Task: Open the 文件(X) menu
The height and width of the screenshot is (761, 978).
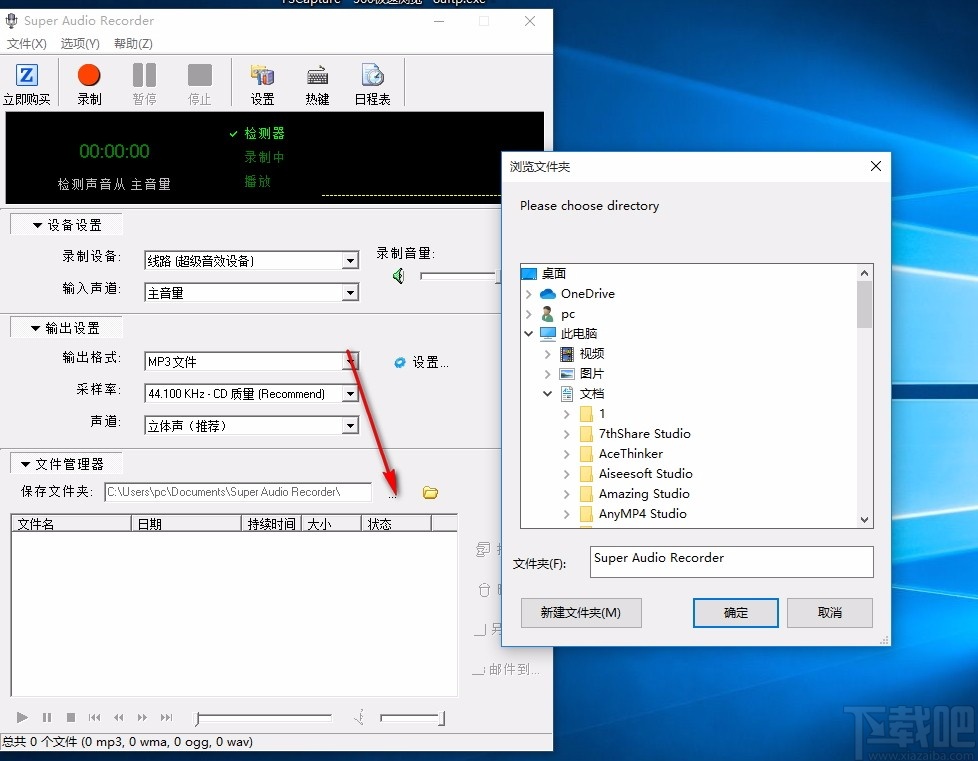Action: click(x=27, y=43)
